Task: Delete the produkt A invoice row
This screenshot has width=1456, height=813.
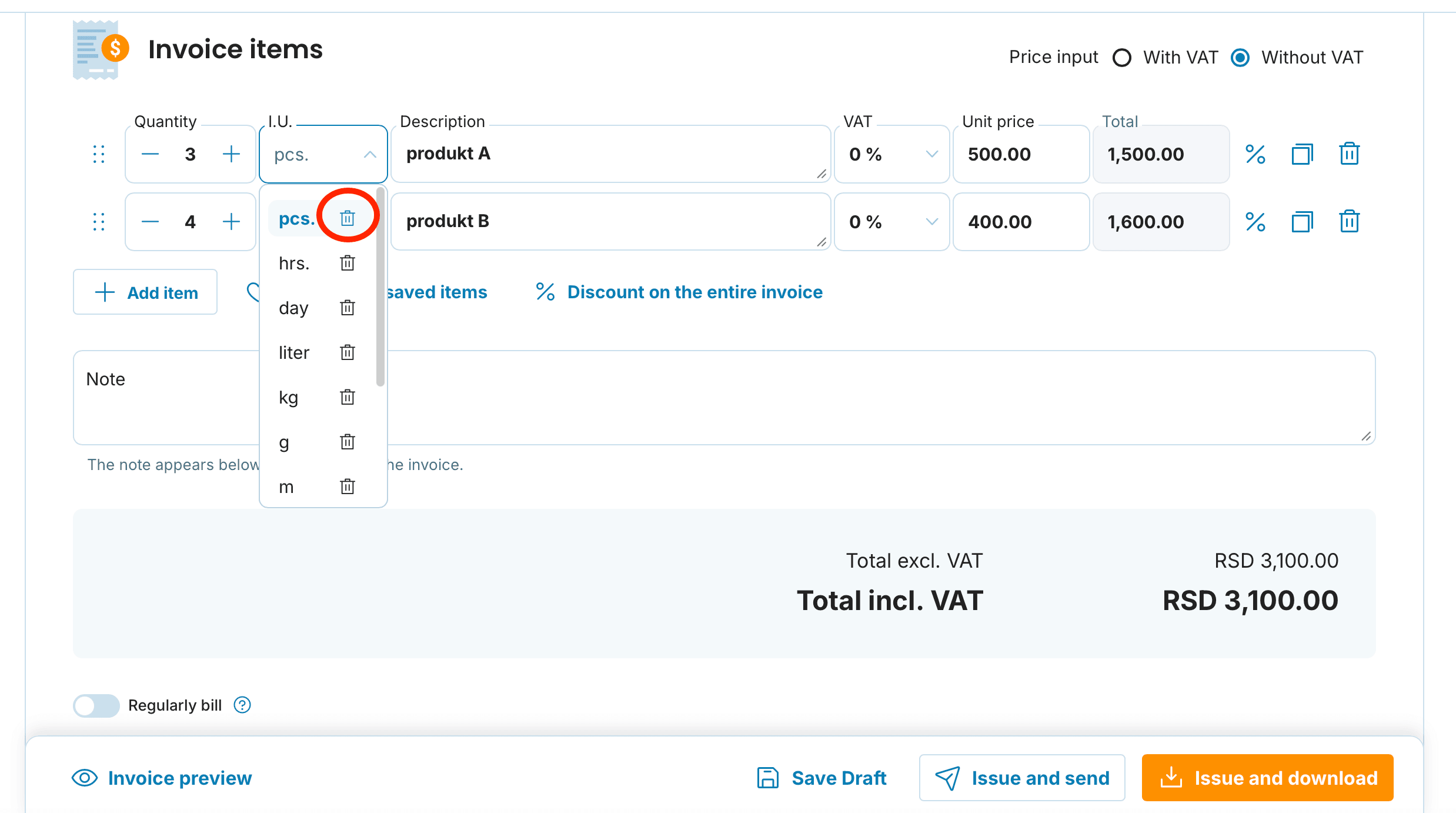Action: [1349, 154]
